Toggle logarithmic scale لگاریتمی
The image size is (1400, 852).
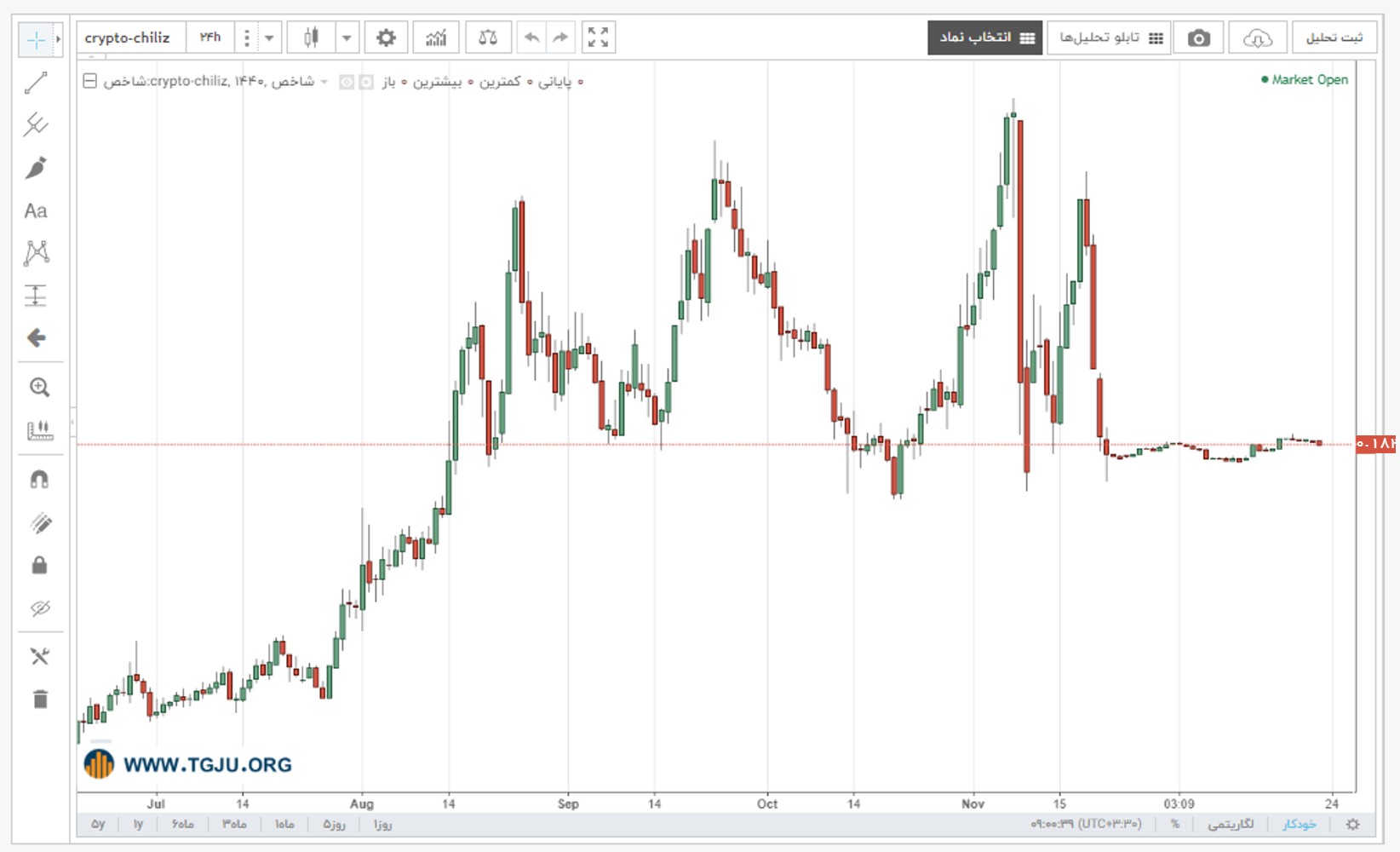[x=1231, y=824]
